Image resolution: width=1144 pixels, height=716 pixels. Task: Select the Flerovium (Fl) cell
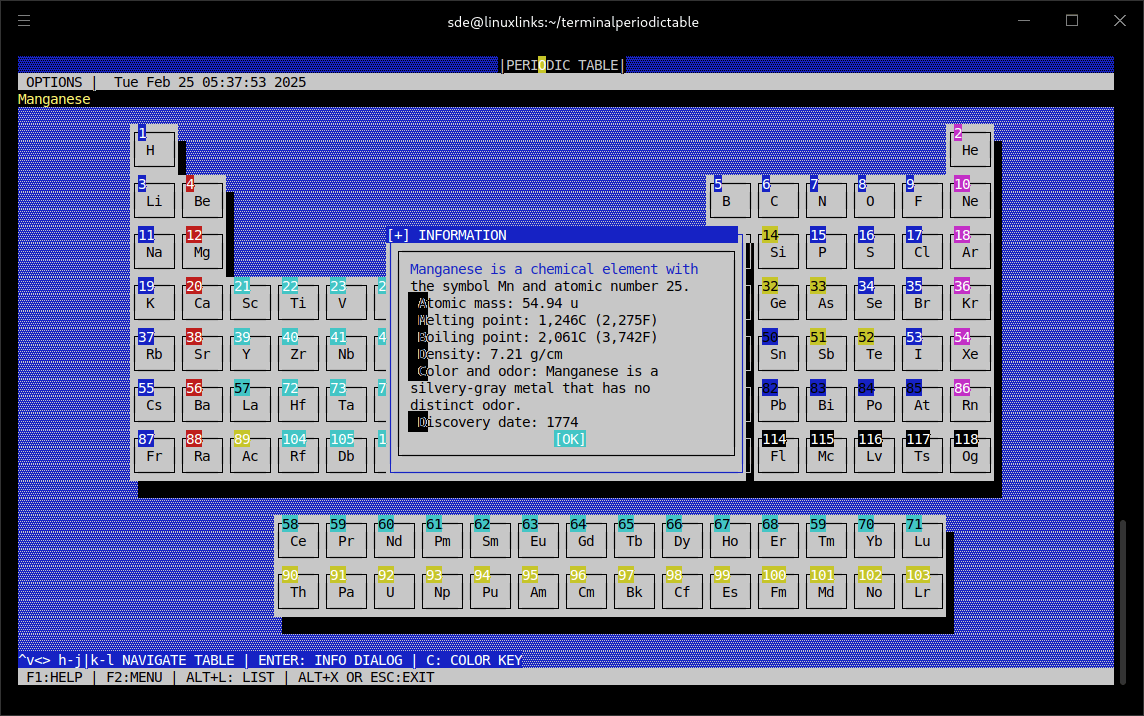[778, 456]
